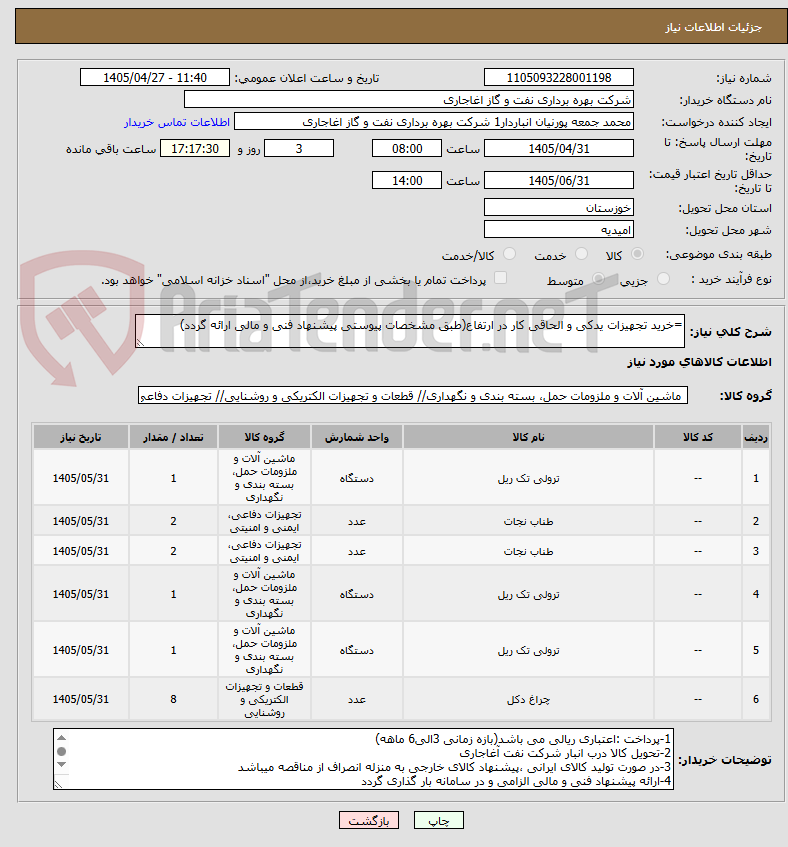The width and height of the screenshot is (788, 847).
Task: Click the announcement date field 1405/04/27 - 11:40
Action: (155, 78)
